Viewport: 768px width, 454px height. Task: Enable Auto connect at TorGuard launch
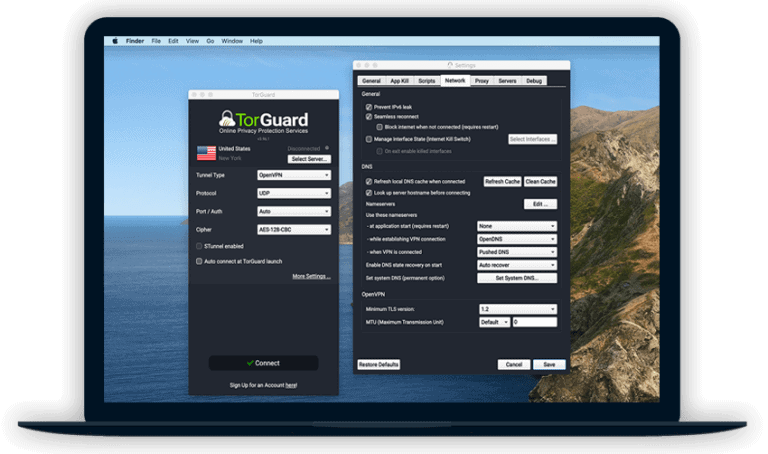pos(199,262)
